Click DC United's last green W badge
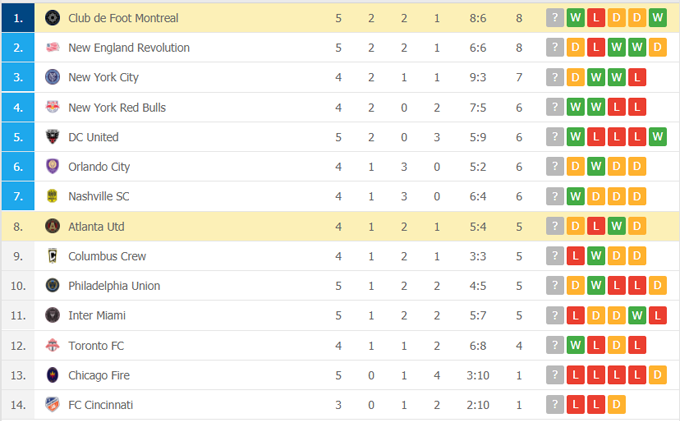Viewport: 680px width, 421px height. pos(656,137)
